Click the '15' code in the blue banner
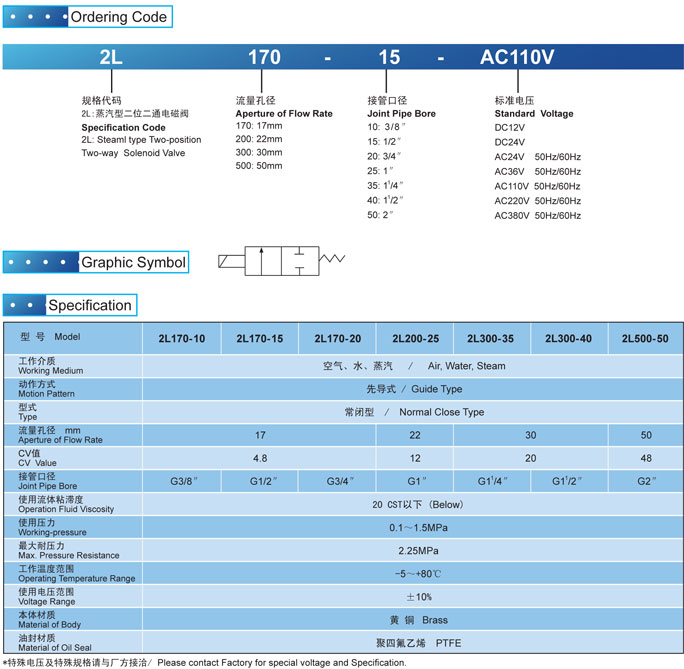Screen dimensions: 684x669 389,57
